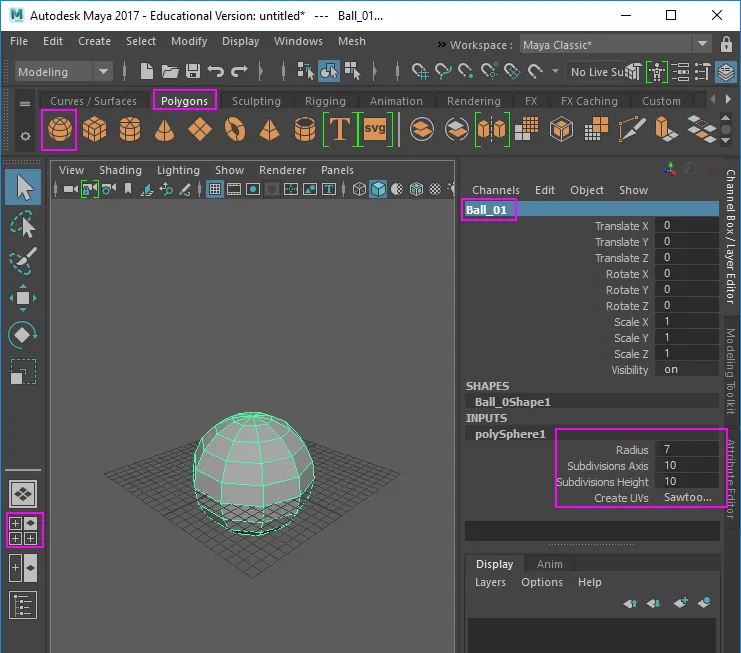This screenshot has height=653, width=741.
Task: Create a polygon sphere from the shelf
Action: pyautogui.click(x=60, y=129)
